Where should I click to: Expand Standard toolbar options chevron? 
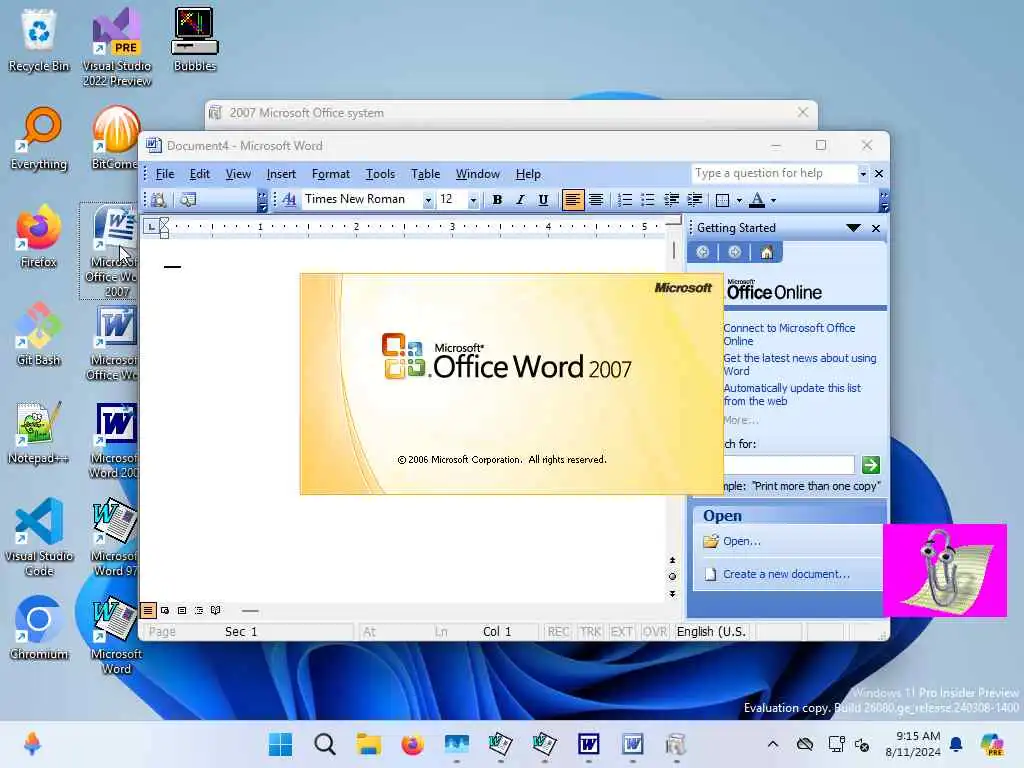point(262,200)
